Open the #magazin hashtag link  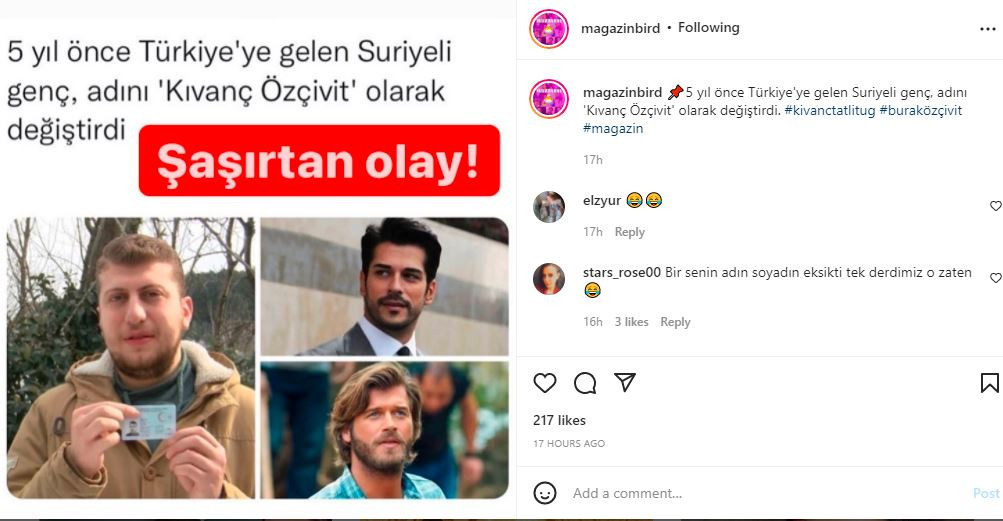coord(613,128)
